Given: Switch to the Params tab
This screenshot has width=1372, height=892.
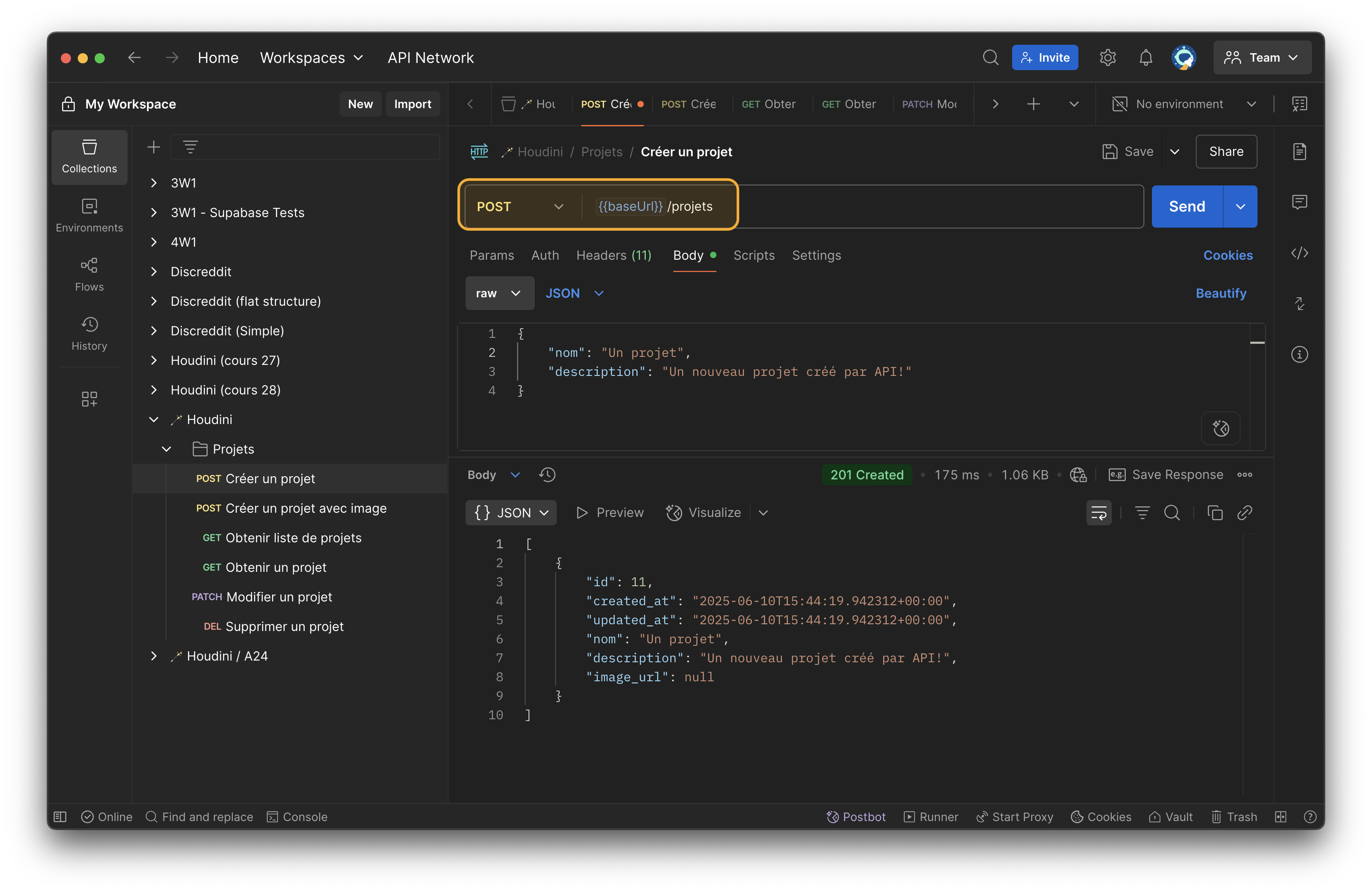Looking at the screenshot, I should pos(491,255).
